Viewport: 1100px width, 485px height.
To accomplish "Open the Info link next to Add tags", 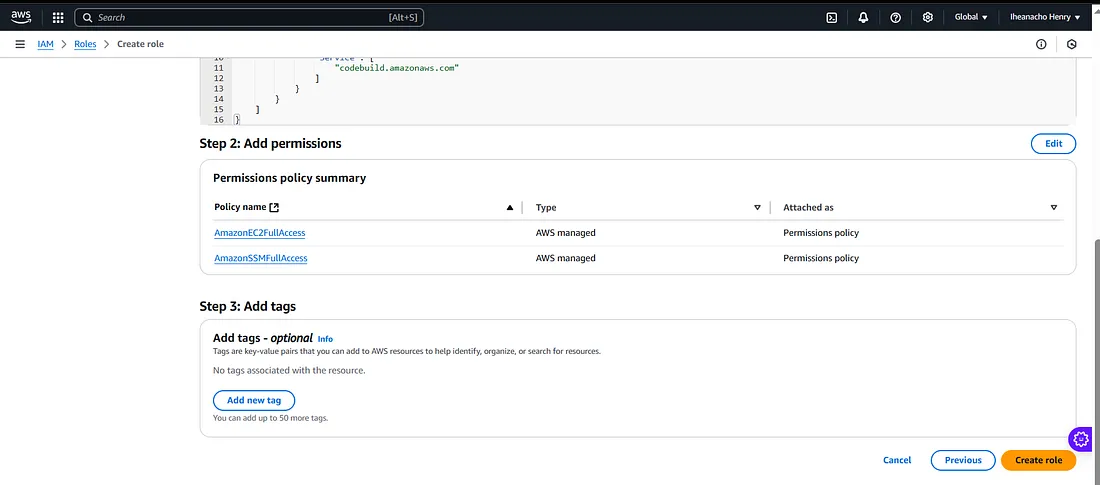I will pyautogui.click(x=326, y=339).
